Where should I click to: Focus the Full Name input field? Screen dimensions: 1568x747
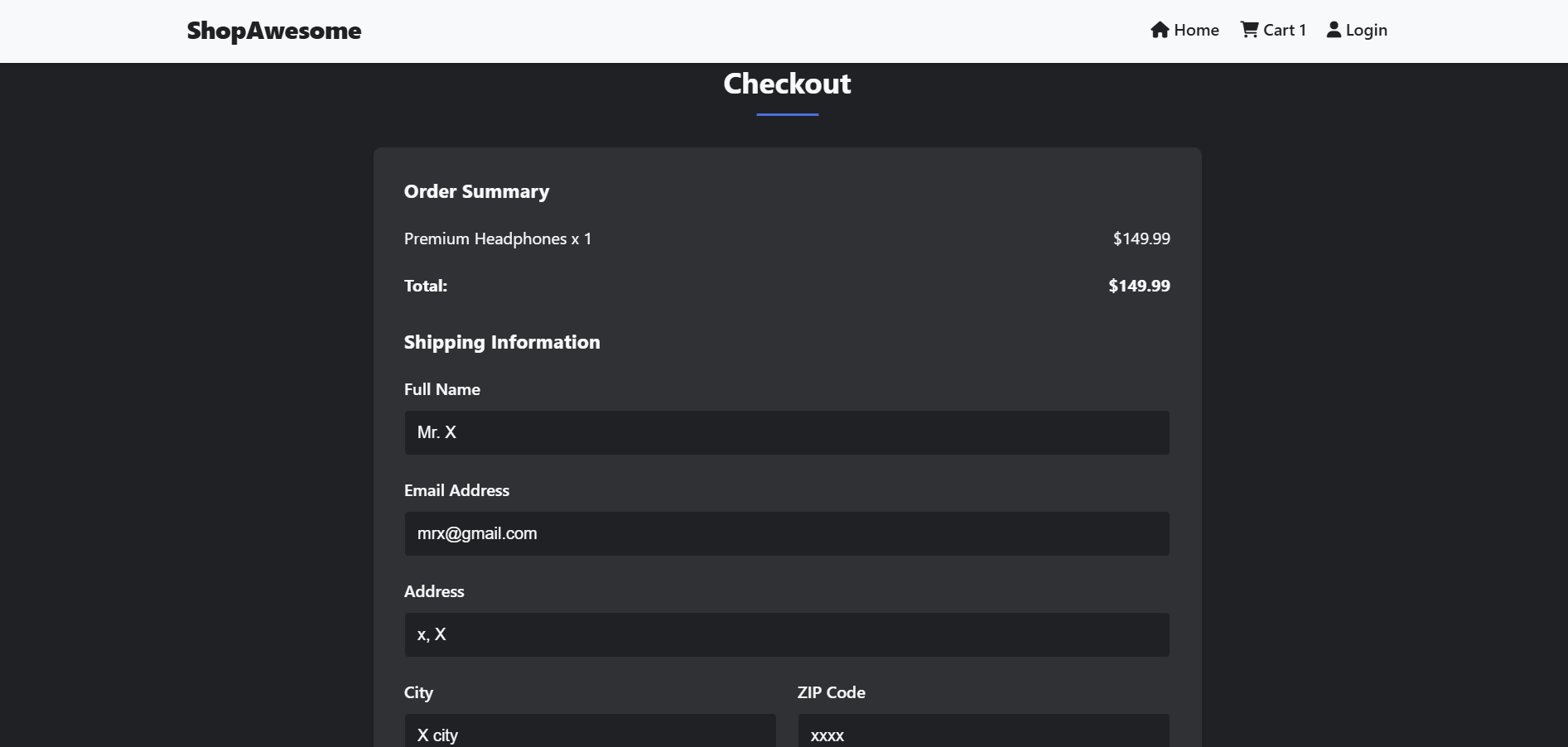tap(787, 432)
